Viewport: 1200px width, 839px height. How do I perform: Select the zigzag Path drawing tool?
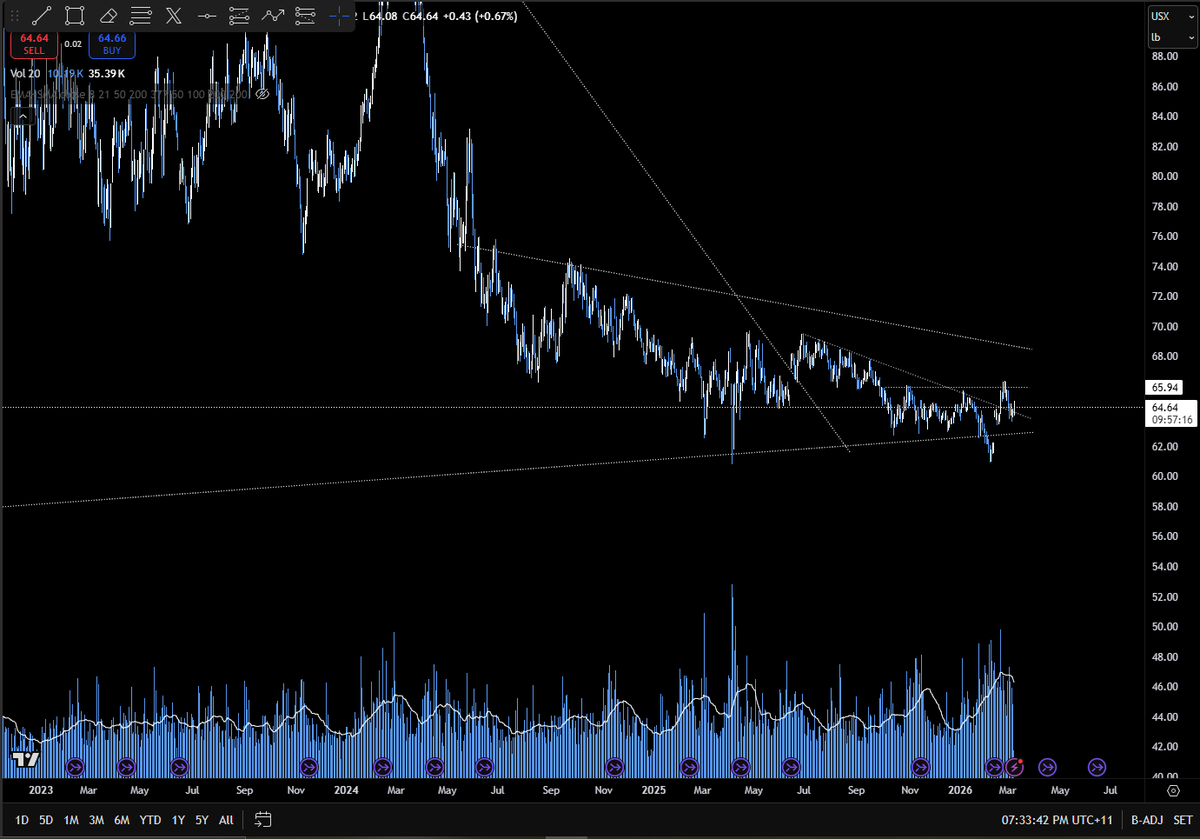pyautogui.click(x=273, y=15)
